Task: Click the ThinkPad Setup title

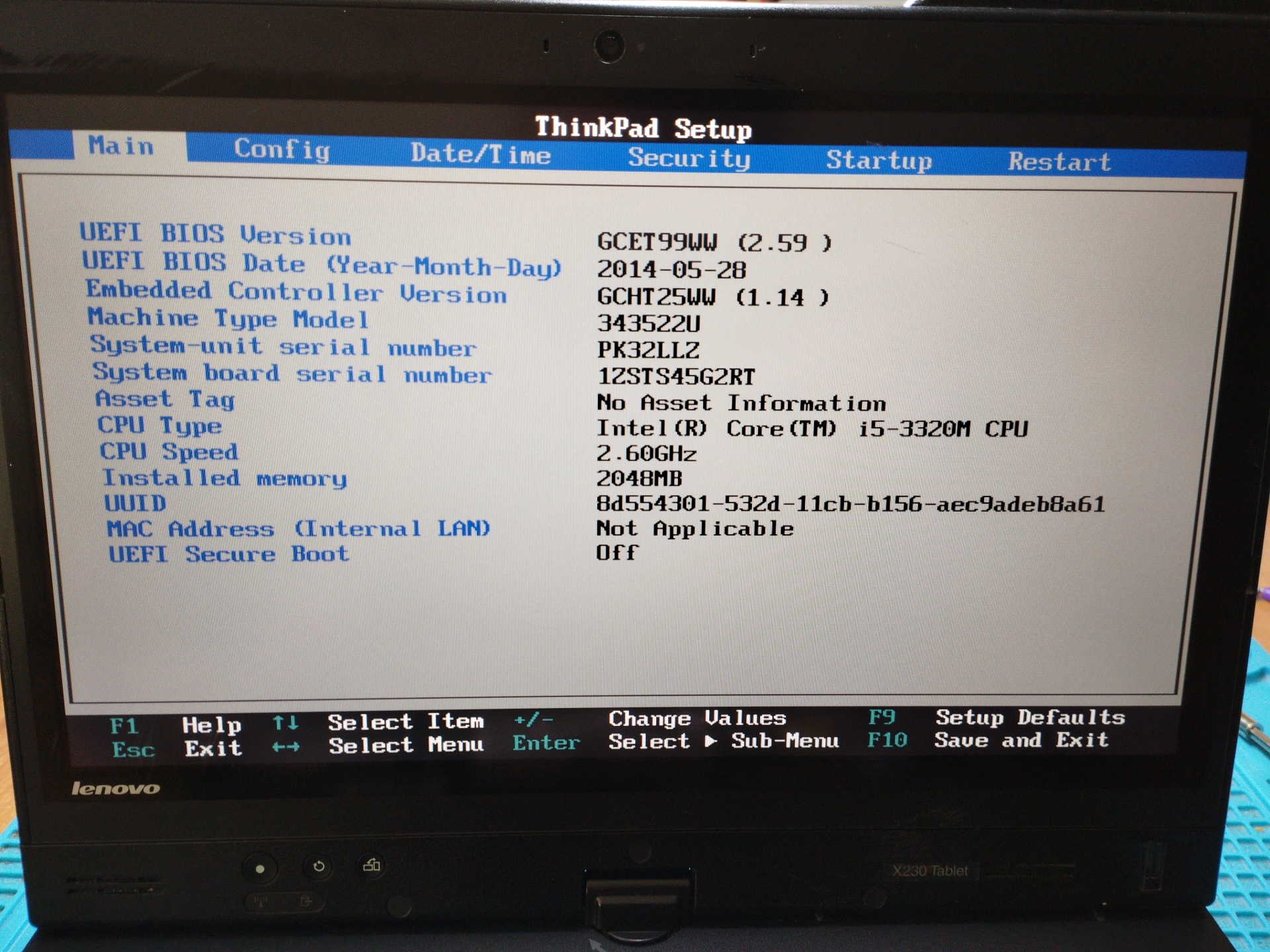Action: (643, 128)
